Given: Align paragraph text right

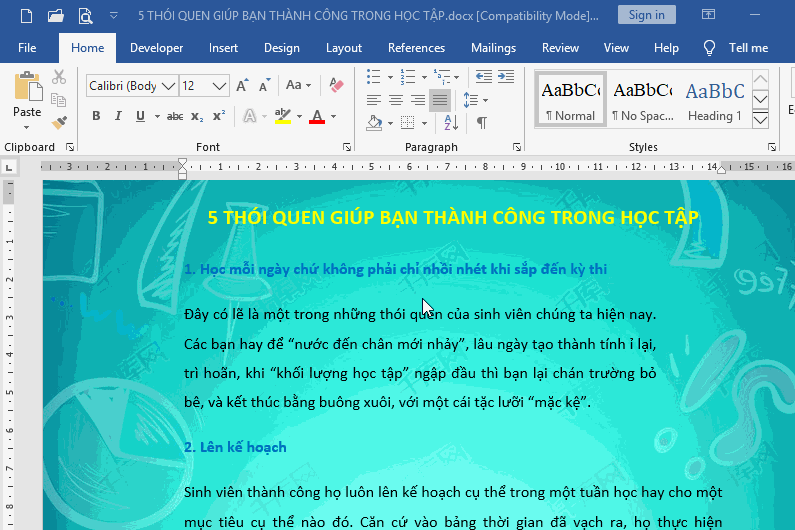Looking at the screenshot, I should pyautogui.click(x=418, y=100).
